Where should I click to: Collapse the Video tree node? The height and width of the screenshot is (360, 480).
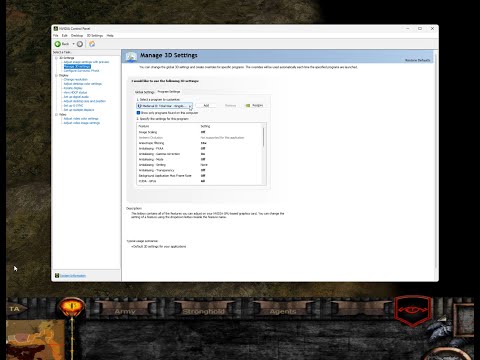pyautogui.click(x=56, y=114)
